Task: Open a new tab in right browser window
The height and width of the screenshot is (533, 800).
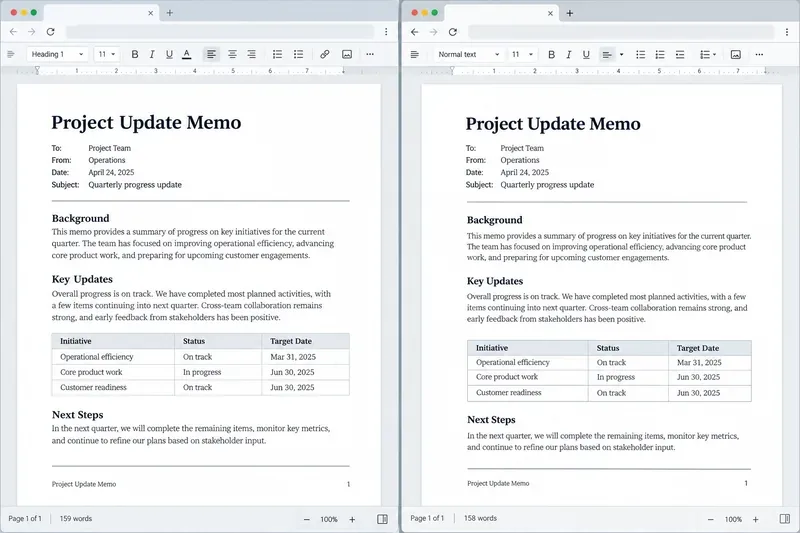Action: click(570, 13)
